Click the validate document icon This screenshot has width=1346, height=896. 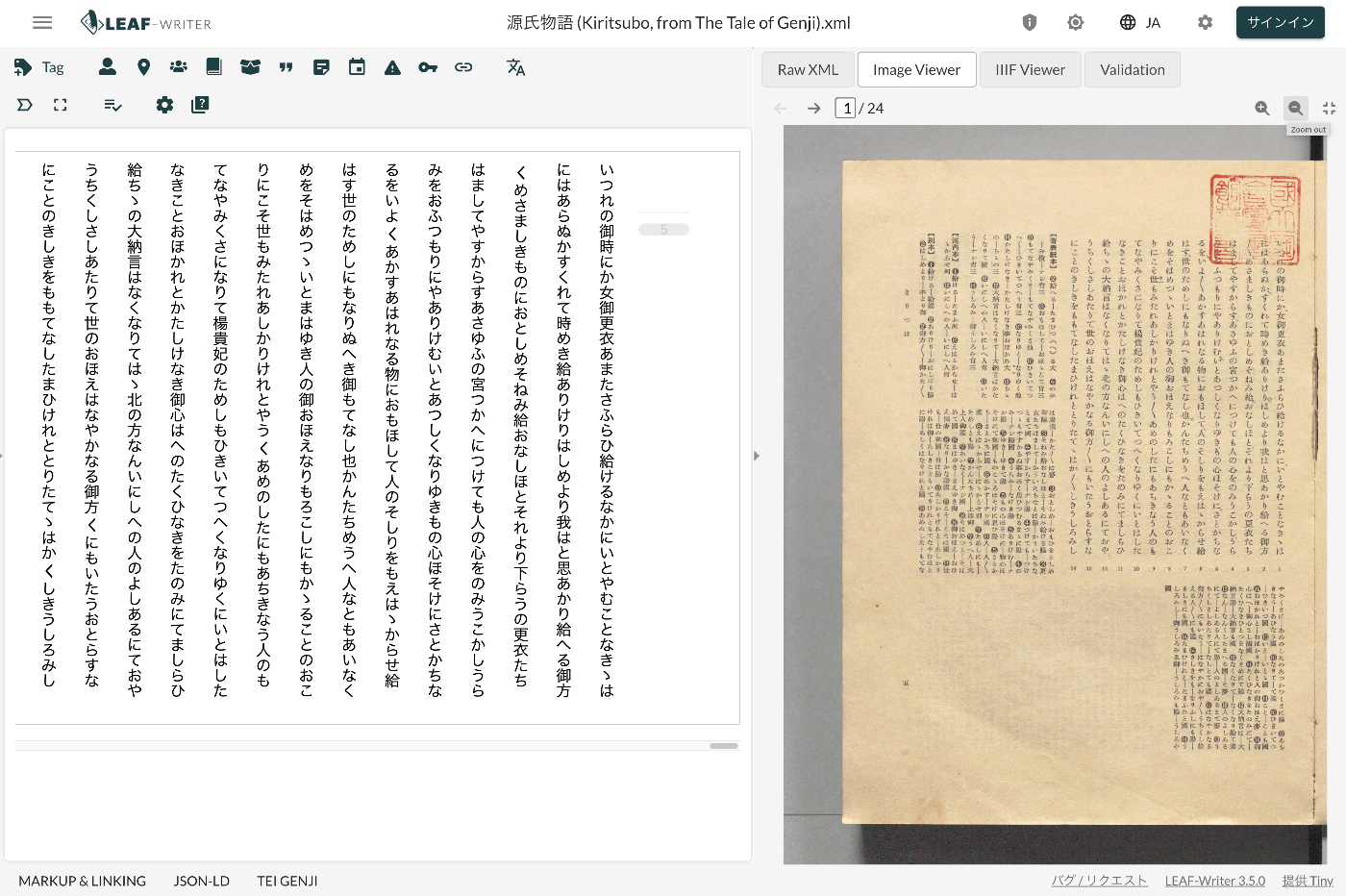[x=112, y=104]
